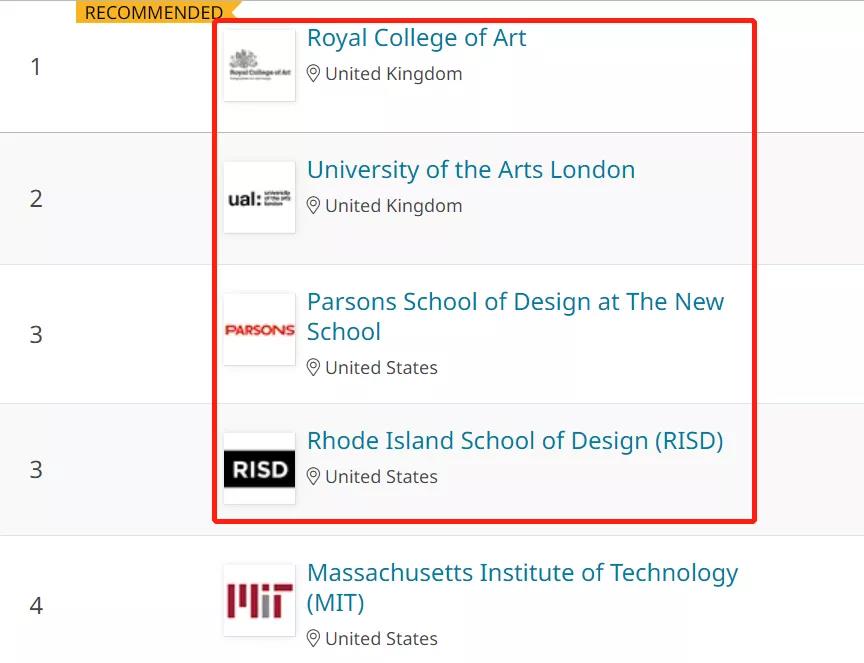Click United States text in the MIT row

pos(381,639)
